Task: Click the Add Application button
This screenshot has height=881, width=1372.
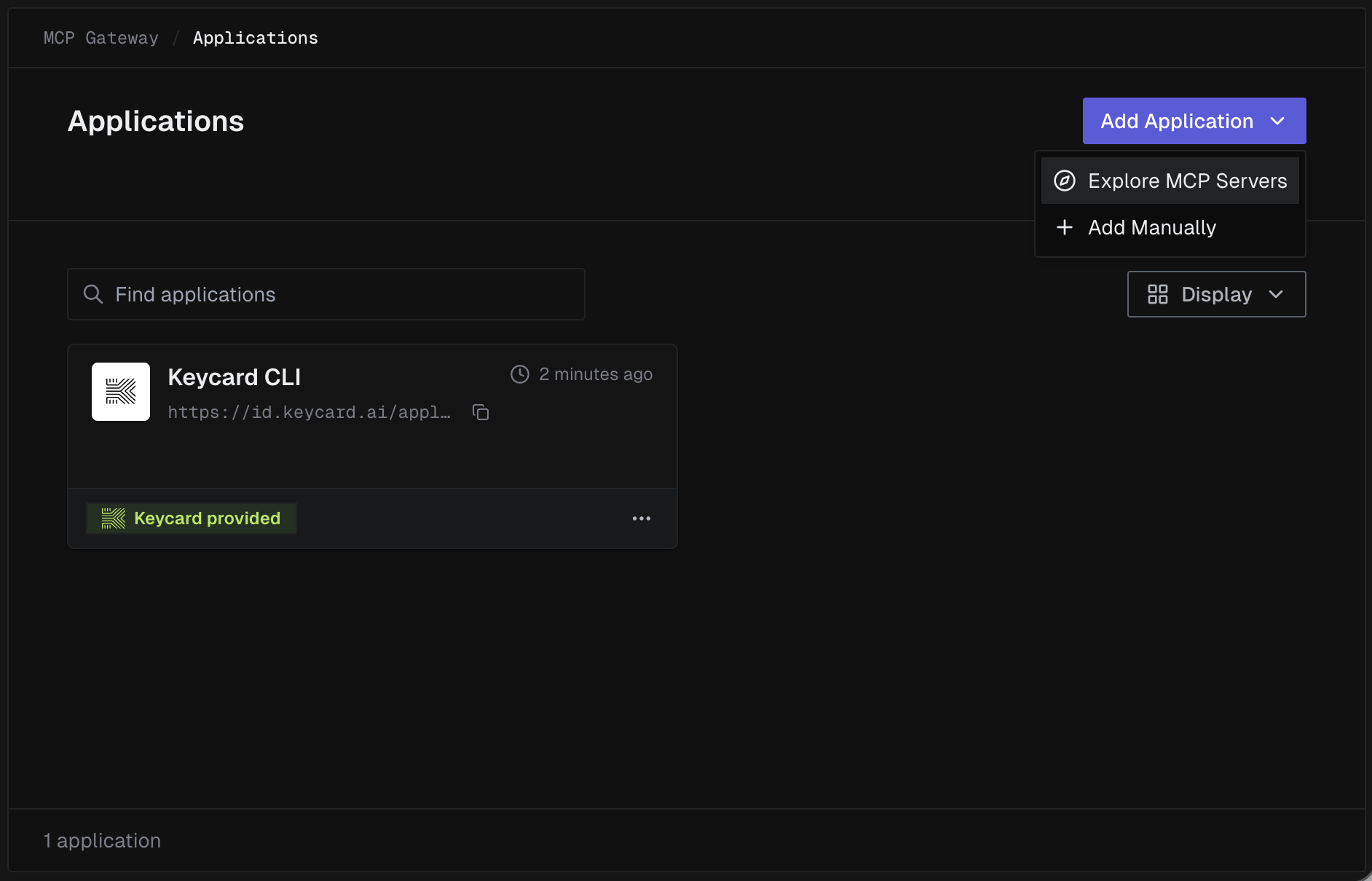Action: 1177,121
